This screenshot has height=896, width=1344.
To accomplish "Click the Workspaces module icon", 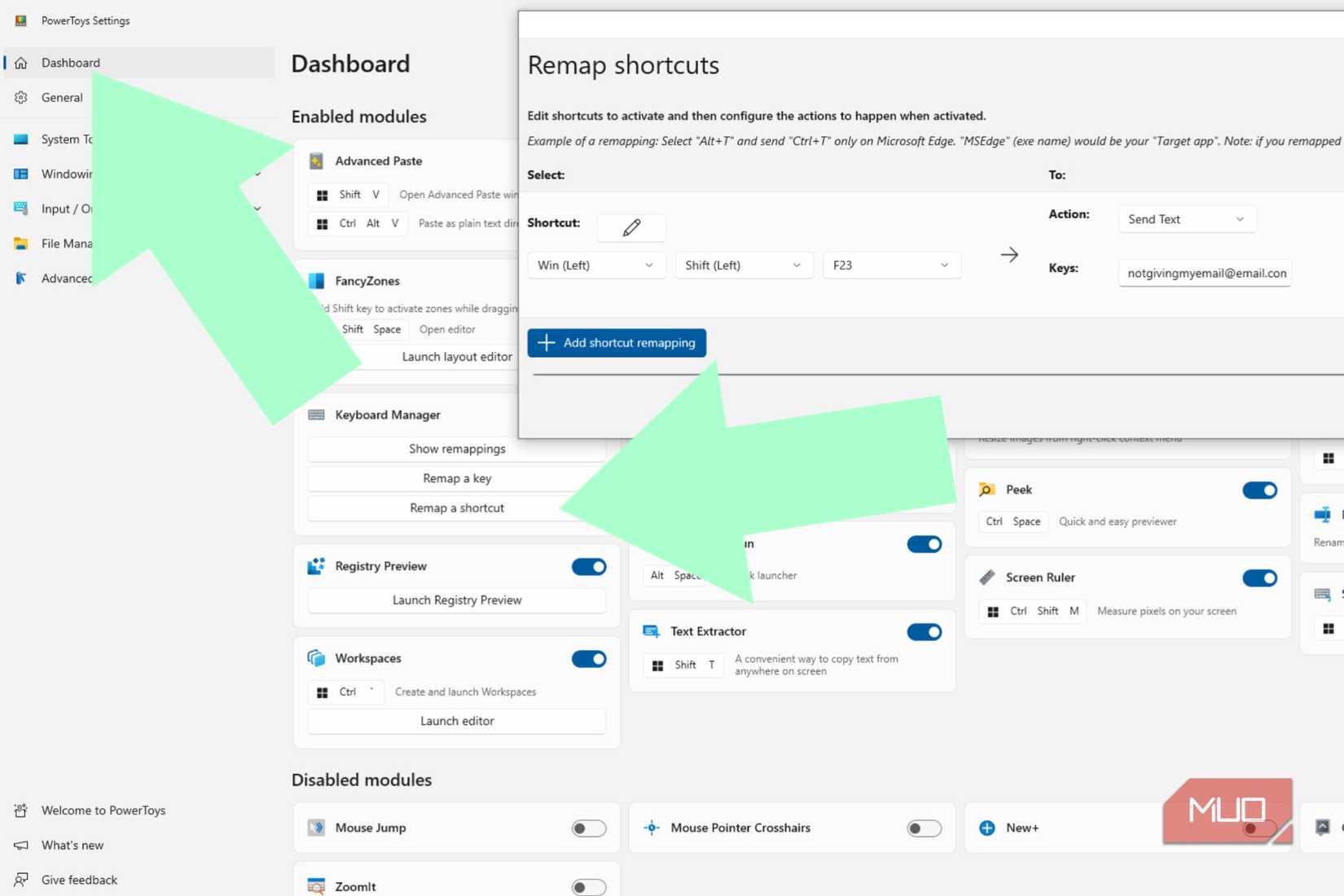I will tap(316, 658).
